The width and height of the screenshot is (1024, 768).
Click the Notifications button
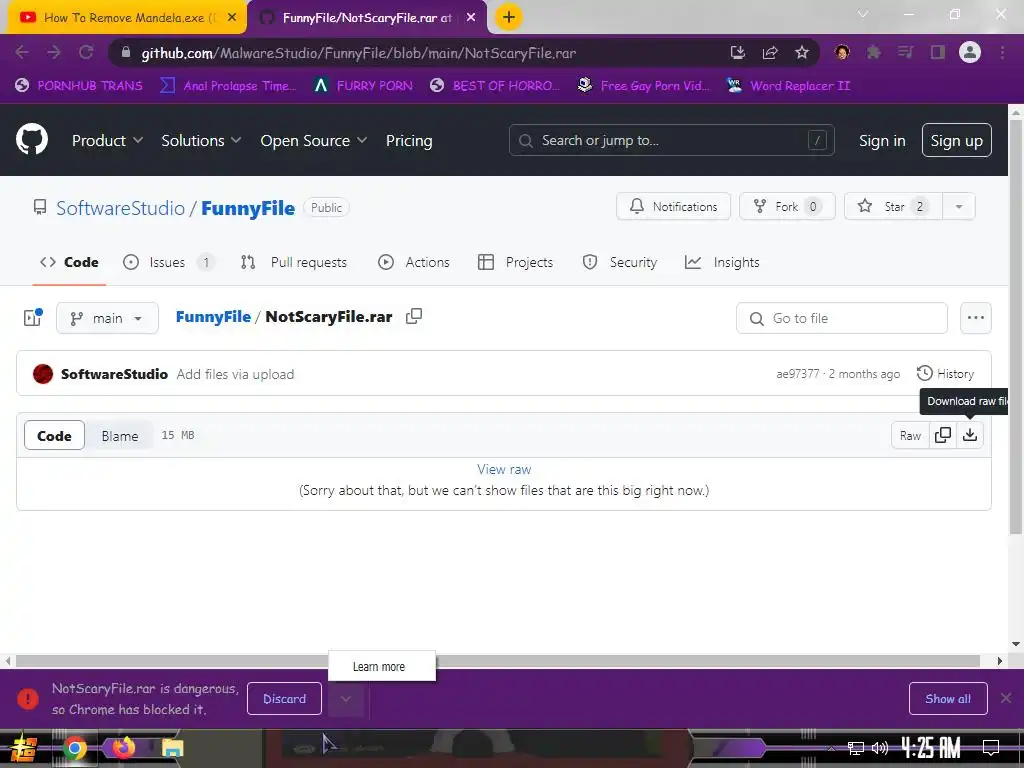[673, 206]
